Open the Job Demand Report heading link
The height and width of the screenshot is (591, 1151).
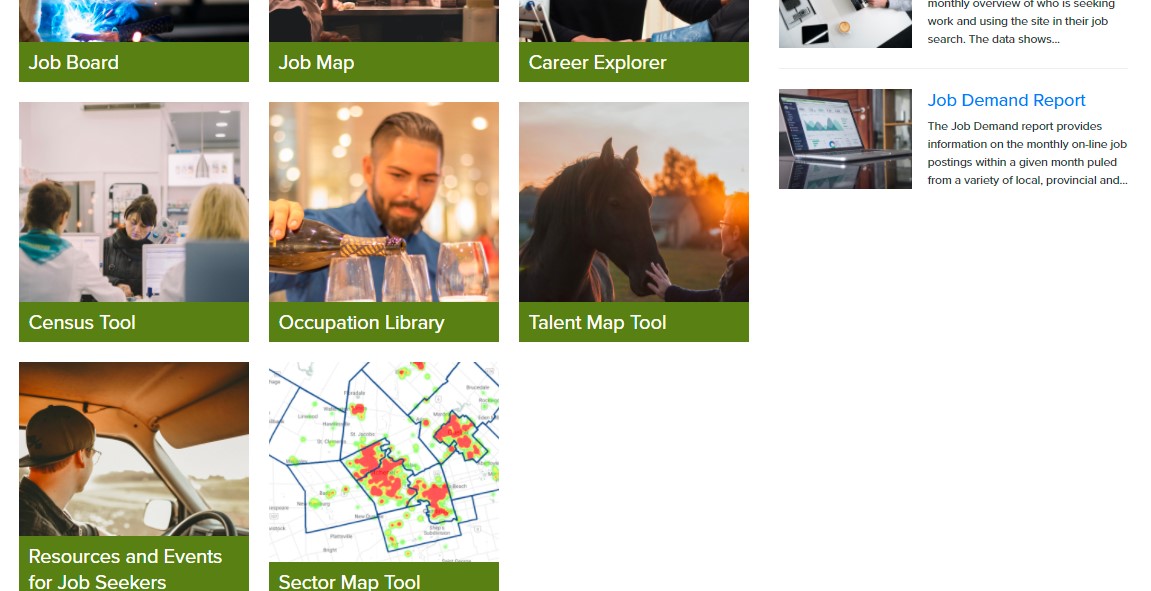[x=1006, y=101]
